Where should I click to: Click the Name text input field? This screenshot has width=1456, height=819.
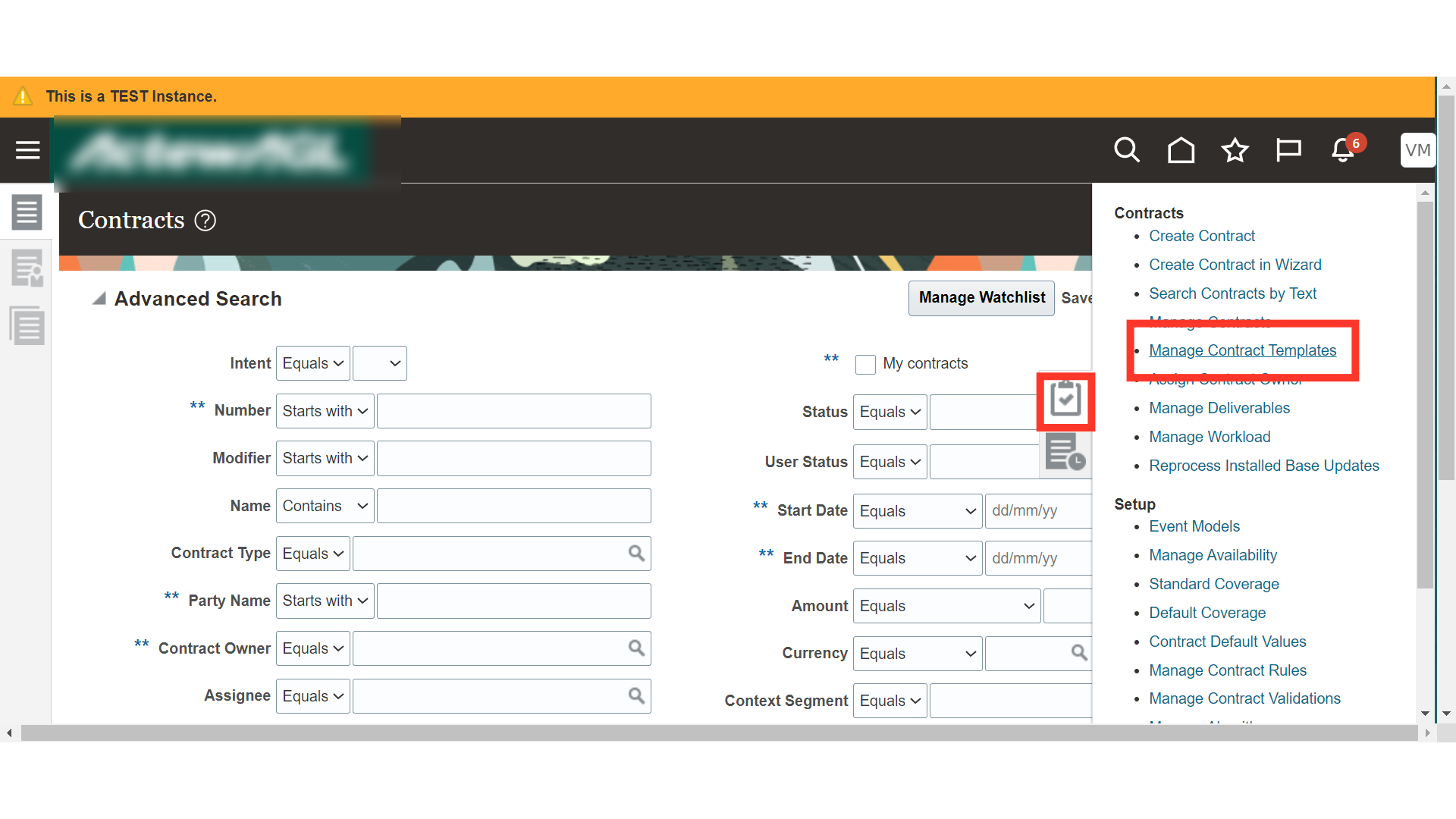pyautogui.click(x=514, y=506)
